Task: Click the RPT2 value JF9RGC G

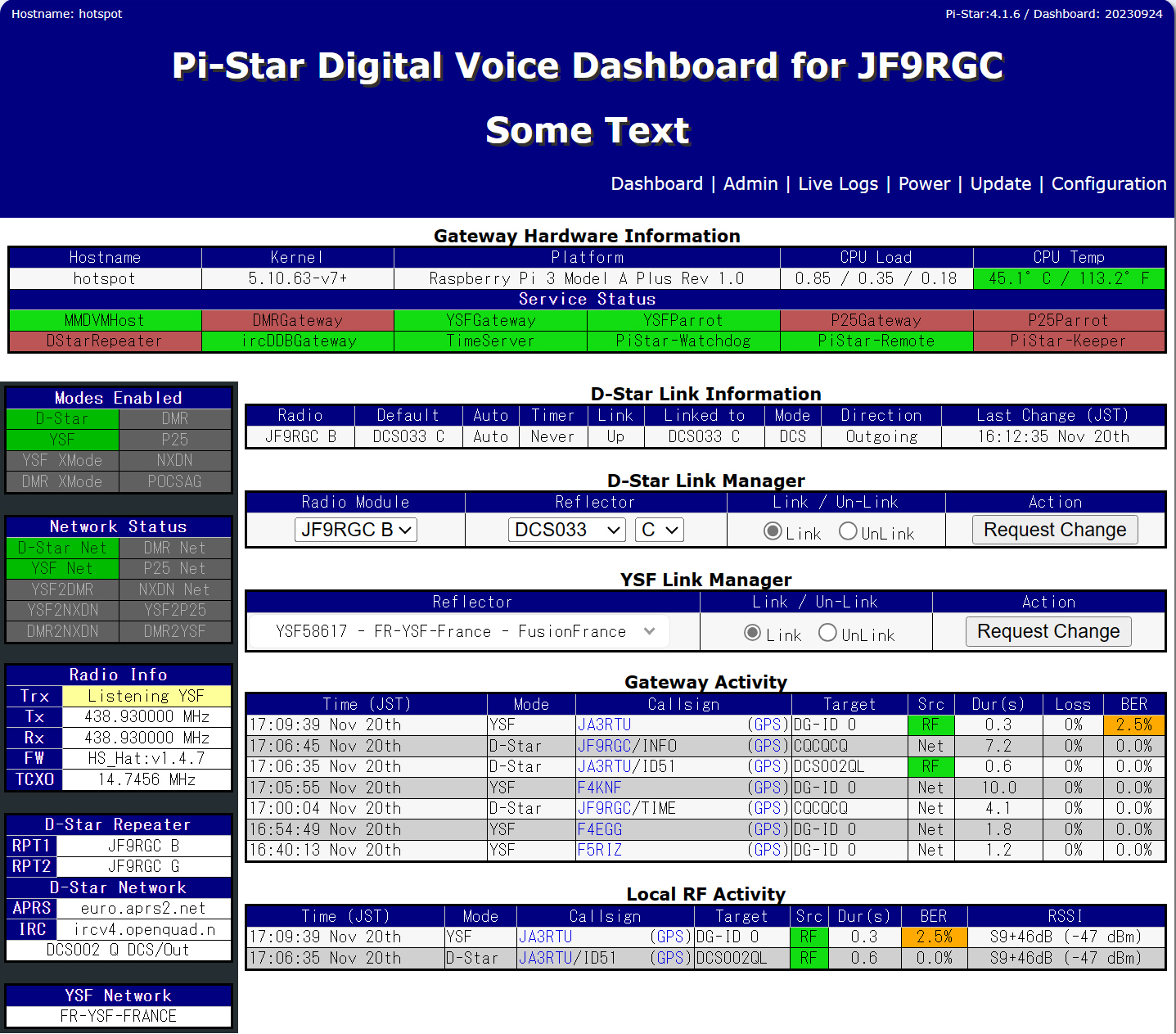Action: 143,866
